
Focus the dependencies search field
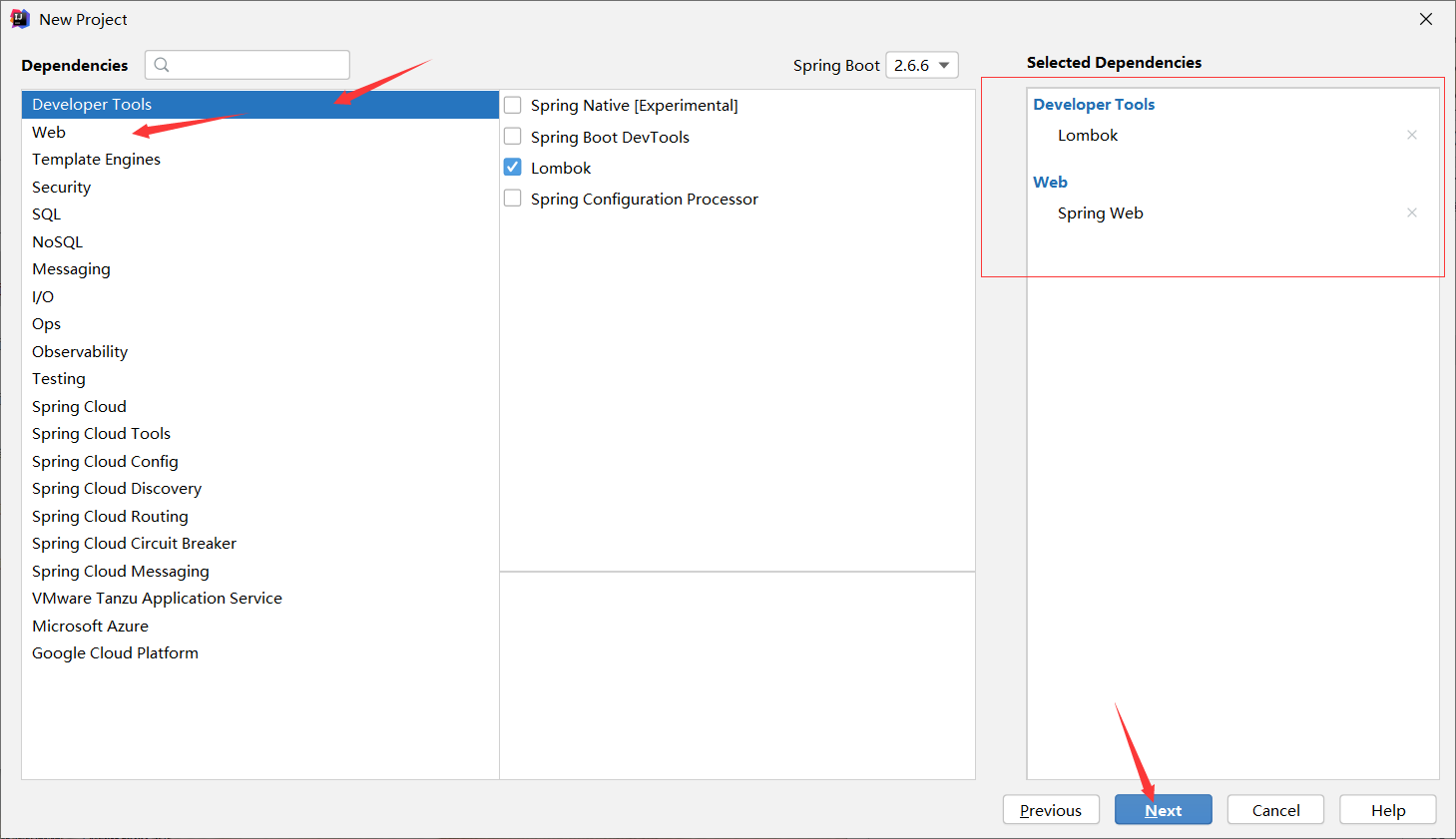[247, 65]
